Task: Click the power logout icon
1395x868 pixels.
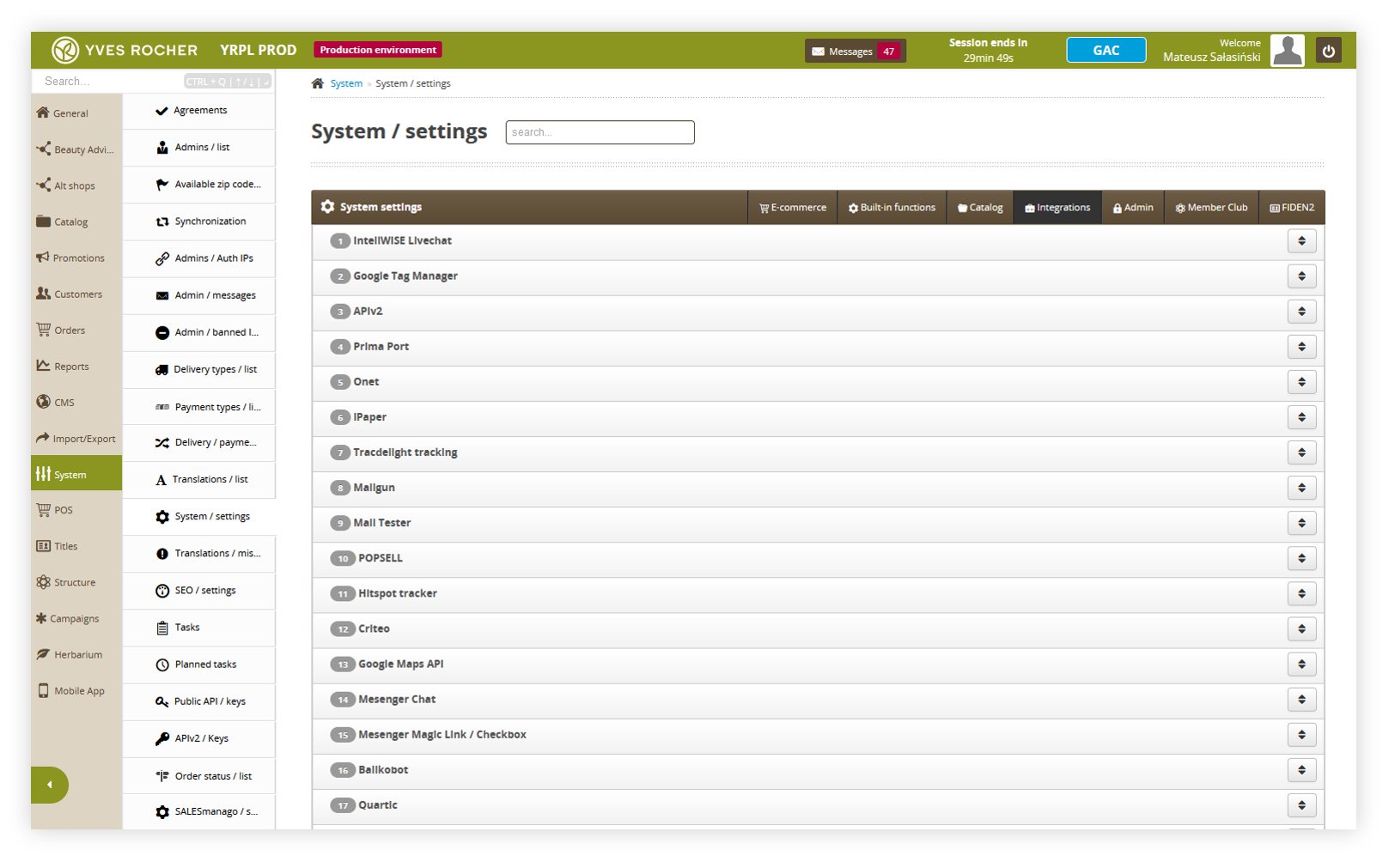Action: tap(1328, 51)
